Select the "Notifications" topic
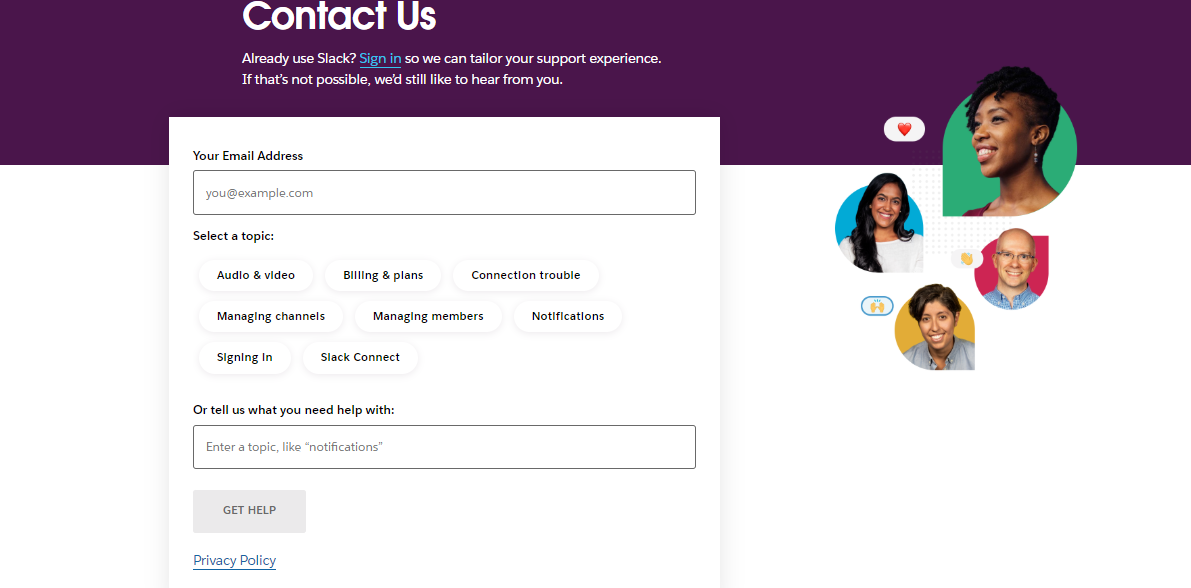Viewport: 1191px width, 588px height. (567, 316)
